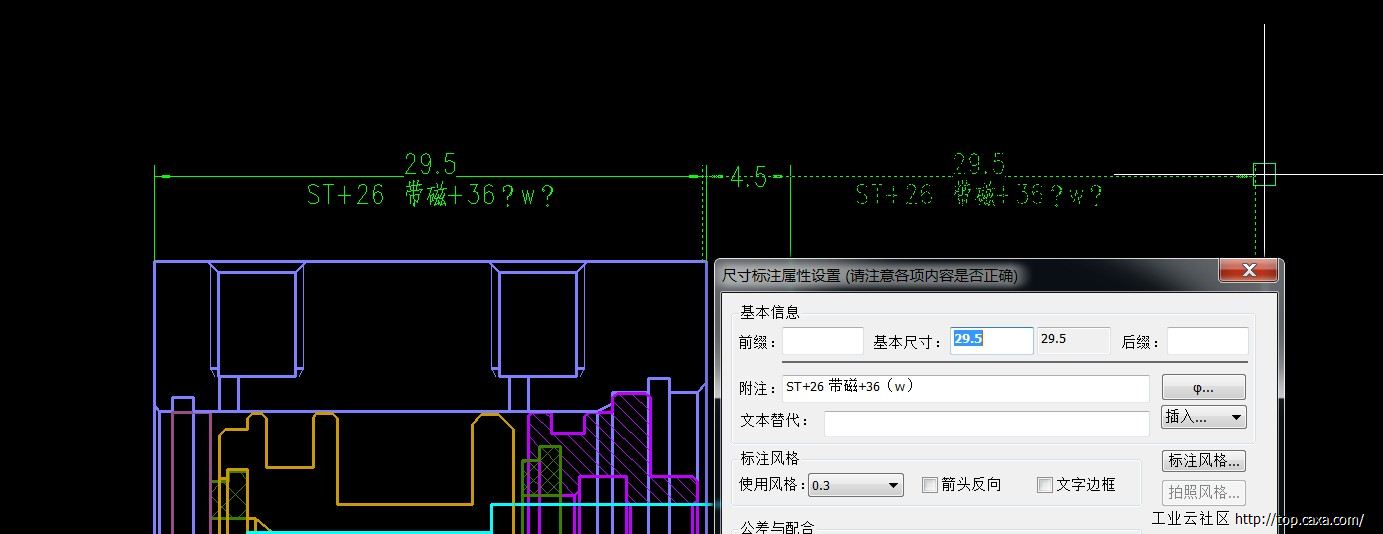Viewport: 1383px width, 534px height.
Task: Click the empty 文本替代 field
Action: (x=986, y=422)
